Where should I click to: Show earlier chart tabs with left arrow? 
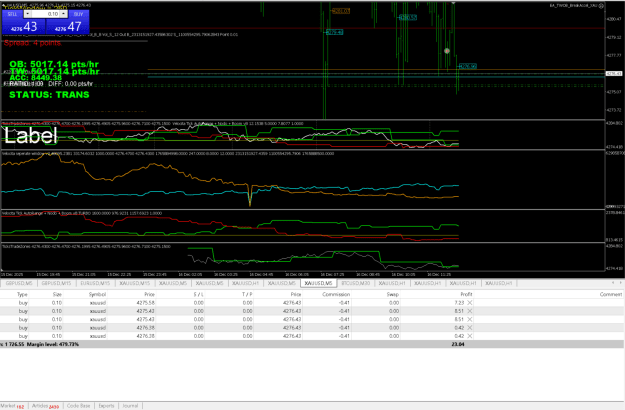tap(613, 283)
